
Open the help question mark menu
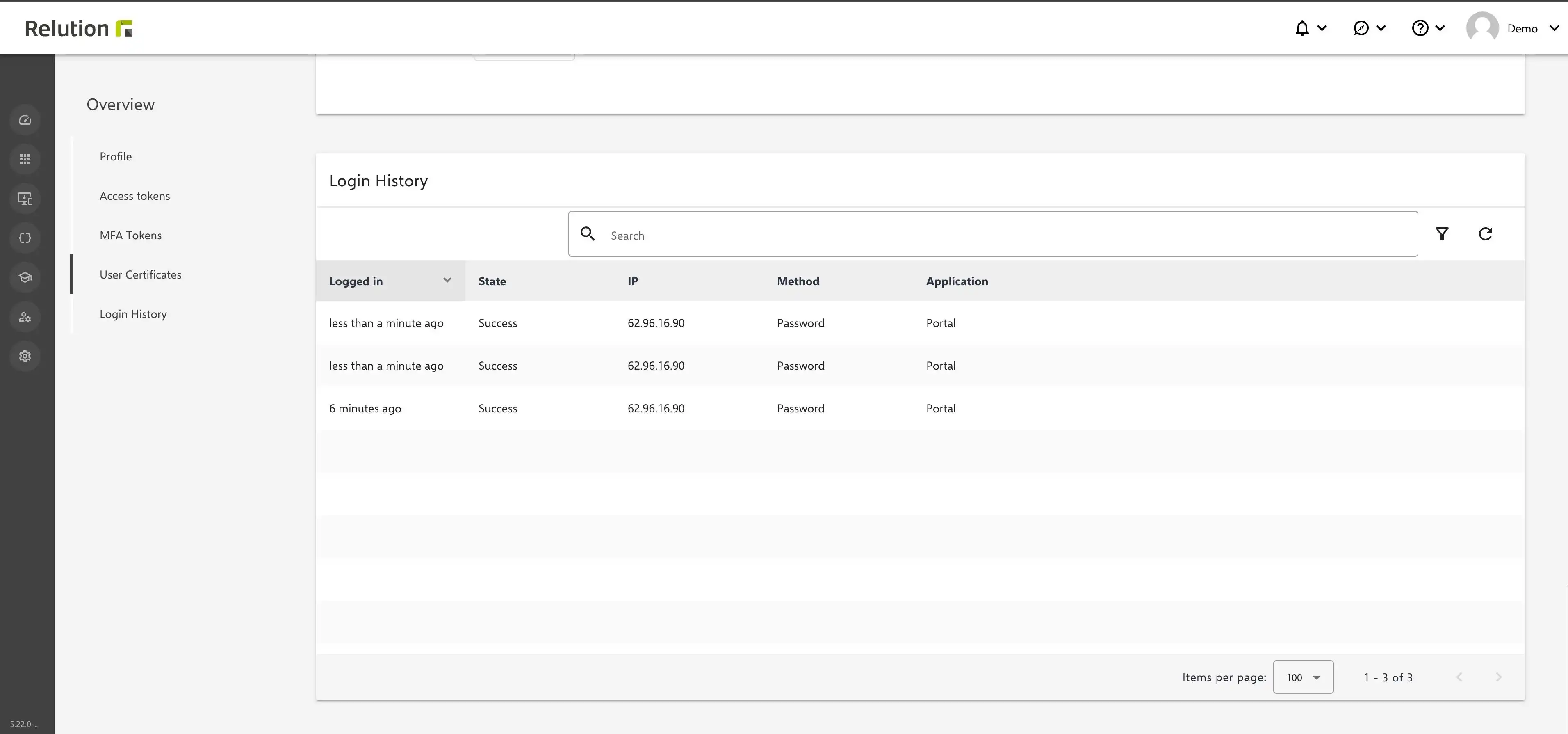tap(1420, 28)
